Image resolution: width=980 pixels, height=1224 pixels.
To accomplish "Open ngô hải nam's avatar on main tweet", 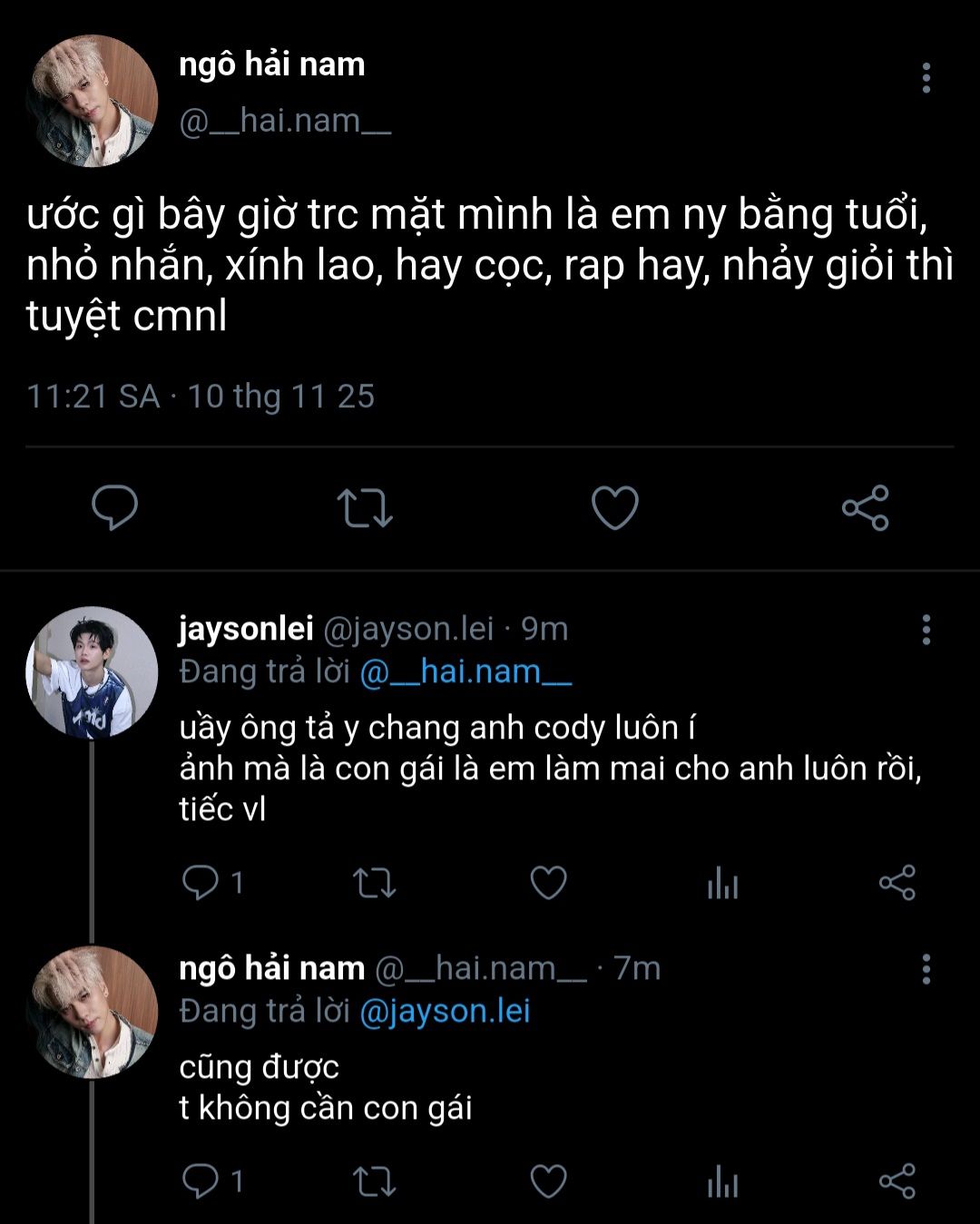I will click(92, 101).
